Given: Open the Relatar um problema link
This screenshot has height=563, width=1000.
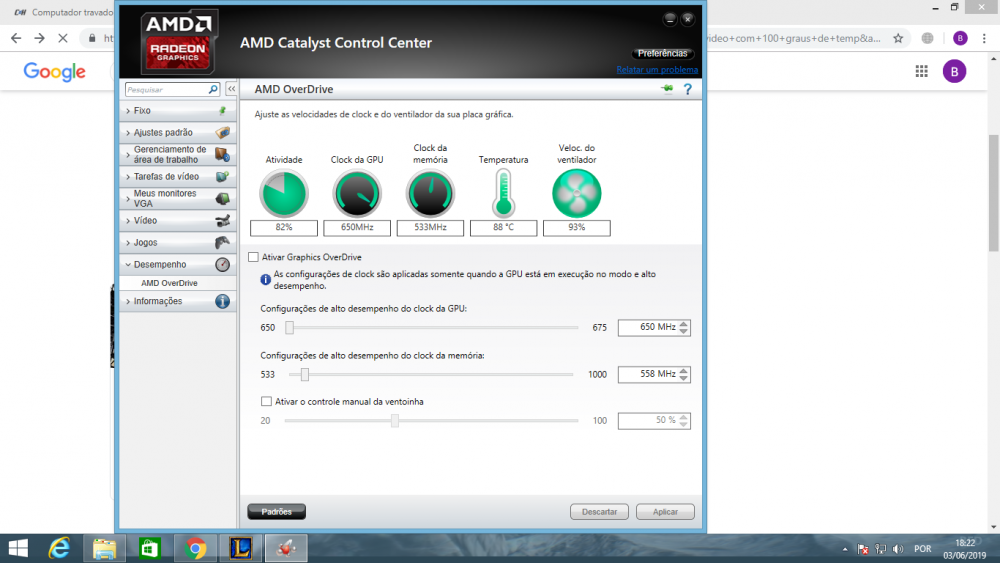Looking at the screenshot, I should pyautogui.click(x=657, y=70).
